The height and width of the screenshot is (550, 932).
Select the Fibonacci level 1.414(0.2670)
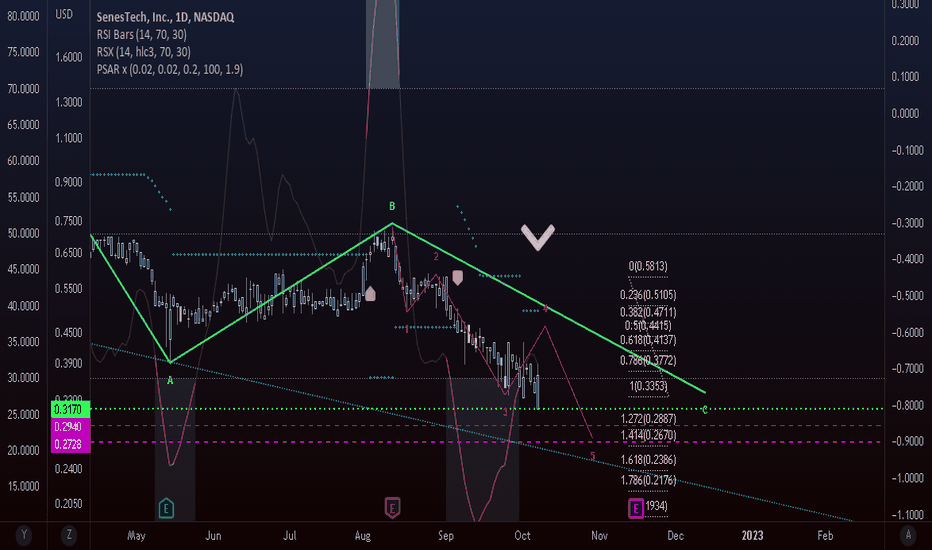(x=648, y=435)
